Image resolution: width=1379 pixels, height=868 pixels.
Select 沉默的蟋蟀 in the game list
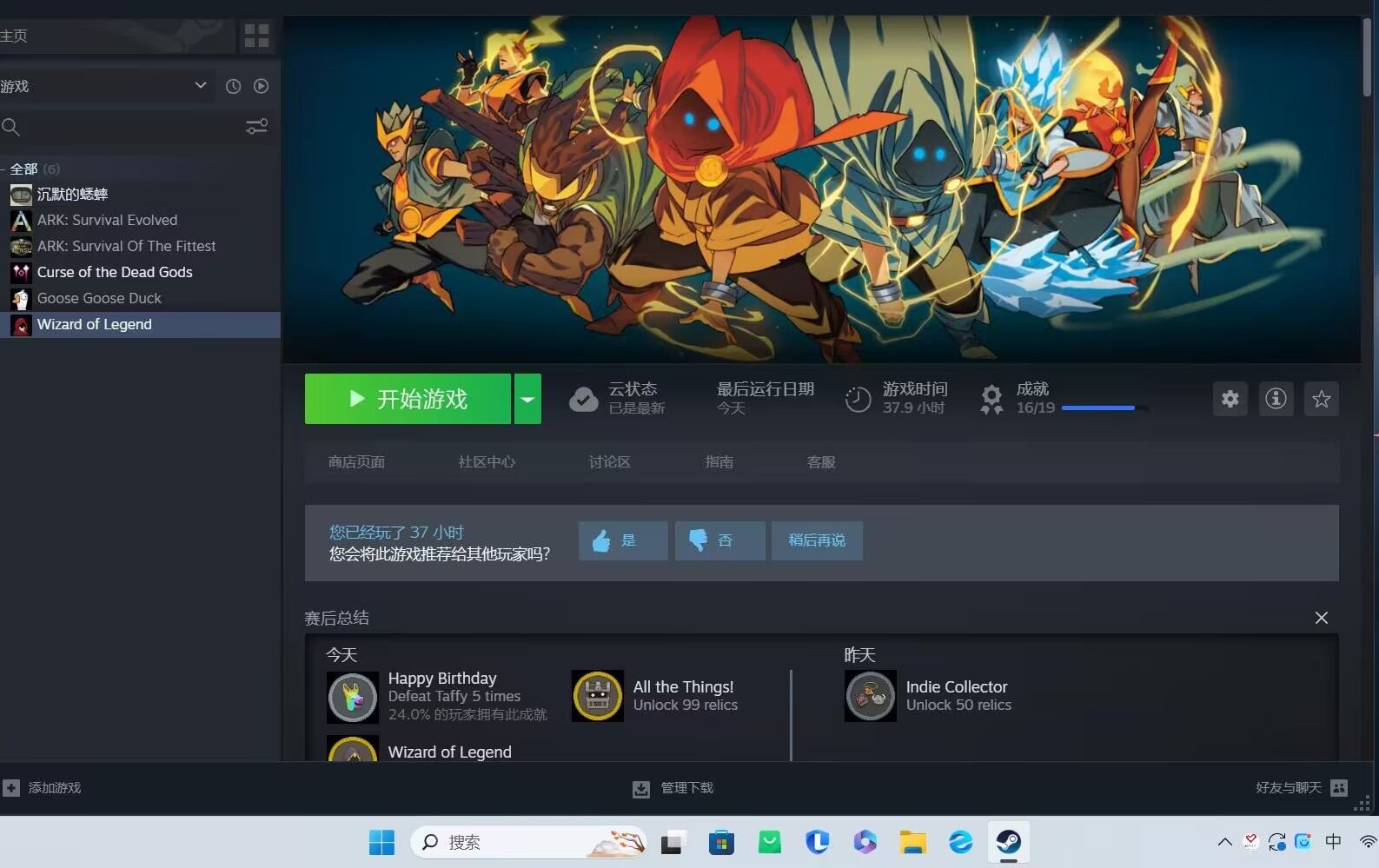pos(140,194)
